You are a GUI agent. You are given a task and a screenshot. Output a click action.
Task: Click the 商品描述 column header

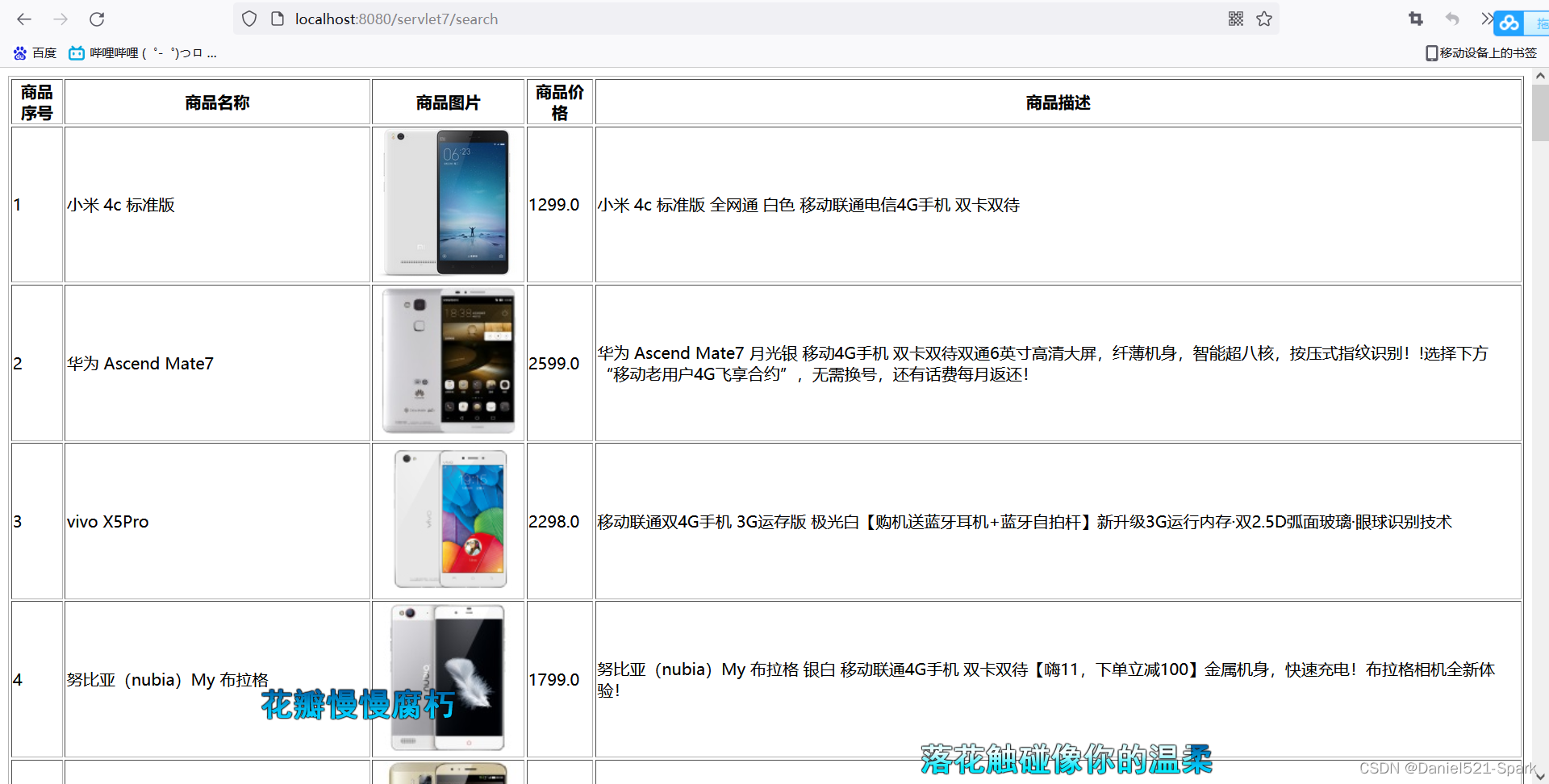pos(1058,102)
